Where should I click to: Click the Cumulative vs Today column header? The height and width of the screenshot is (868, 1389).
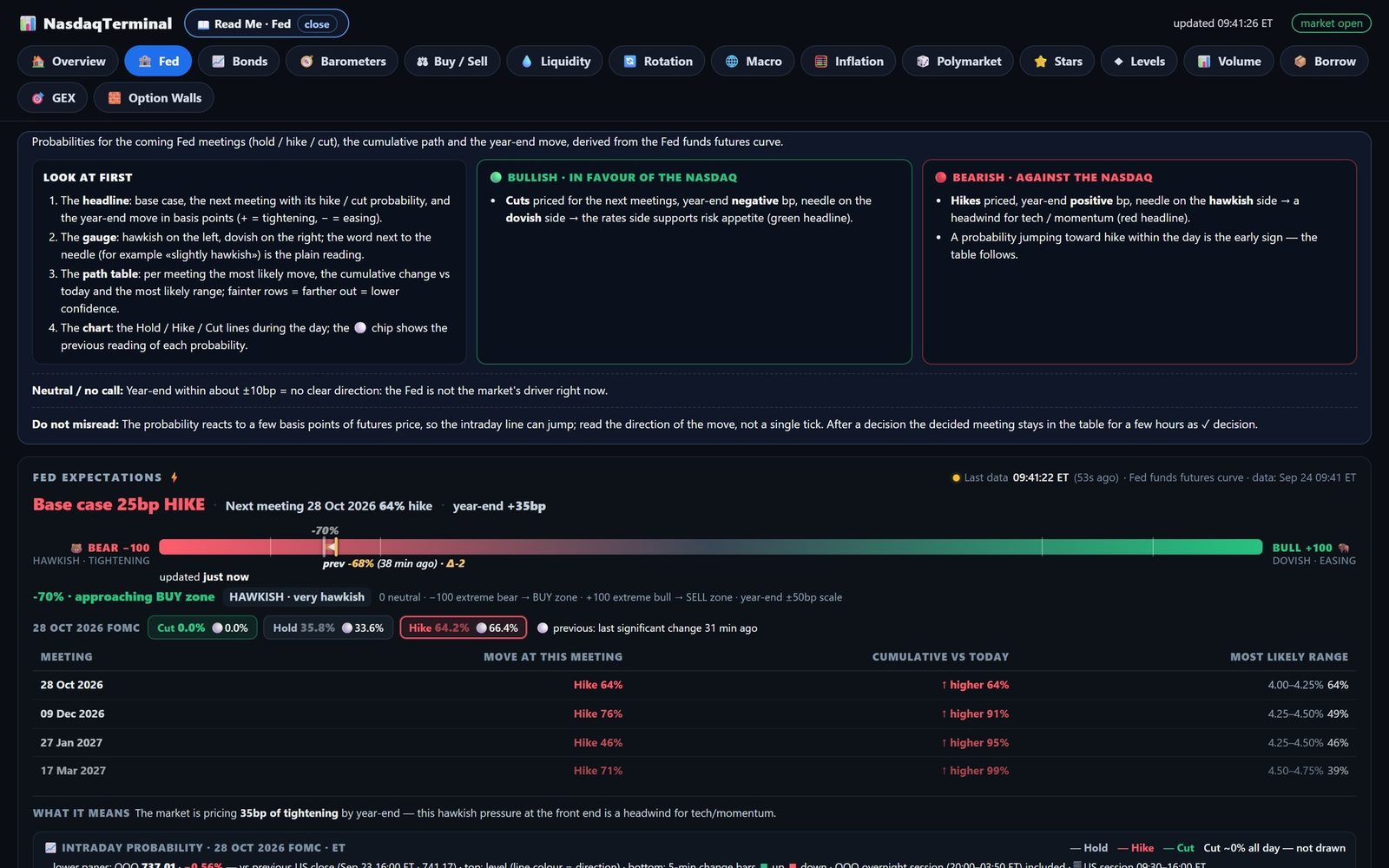940,657
